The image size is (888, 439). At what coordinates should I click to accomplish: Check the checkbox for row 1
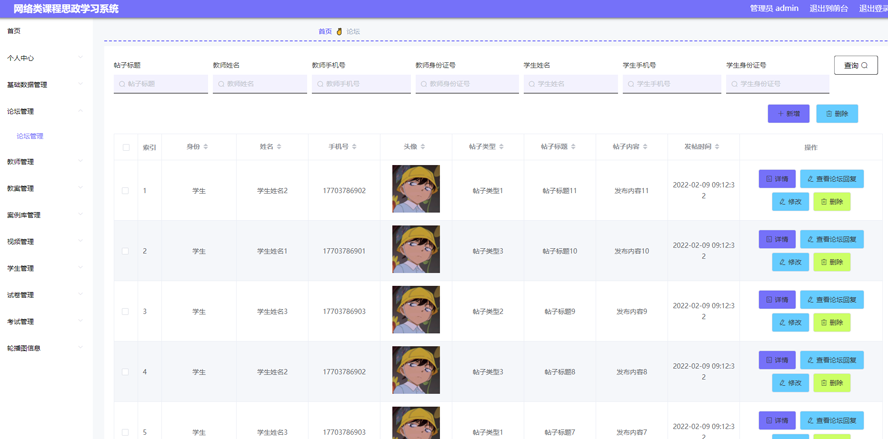(x=126, y=191)
